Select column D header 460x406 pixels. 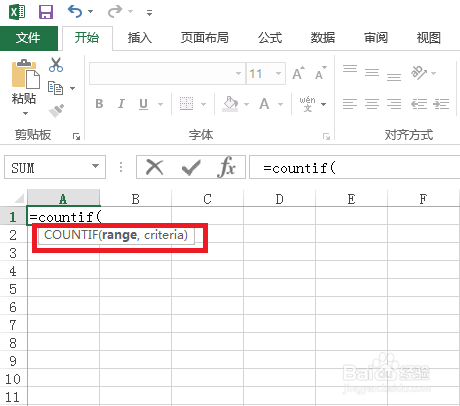point(279,199)
